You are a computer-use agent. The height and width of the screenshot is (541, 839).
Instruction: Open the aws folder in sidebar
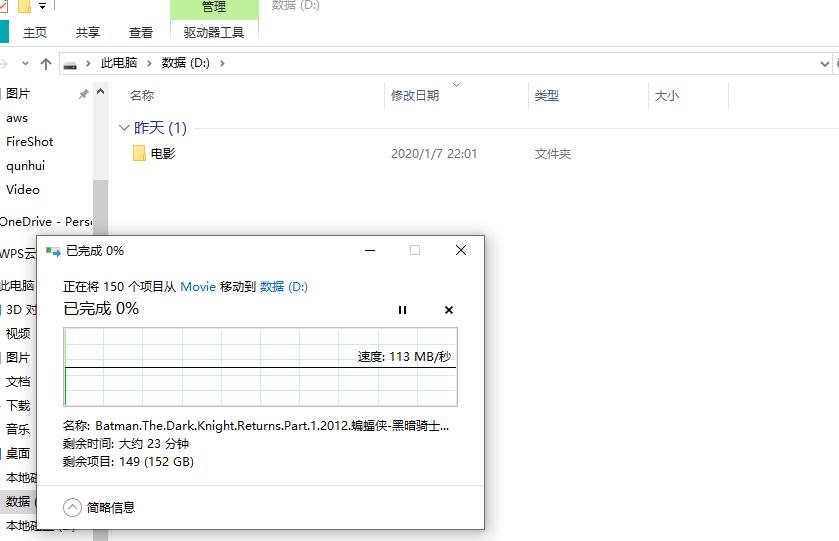click(x=17, y=118)
